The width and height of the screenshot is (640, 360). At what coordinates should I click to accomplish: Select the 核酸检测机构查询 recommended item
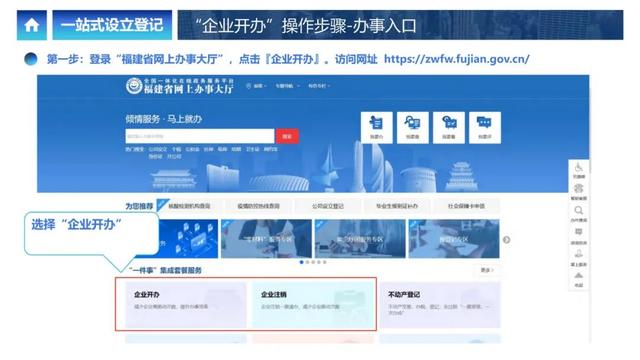tap(189, 206)
